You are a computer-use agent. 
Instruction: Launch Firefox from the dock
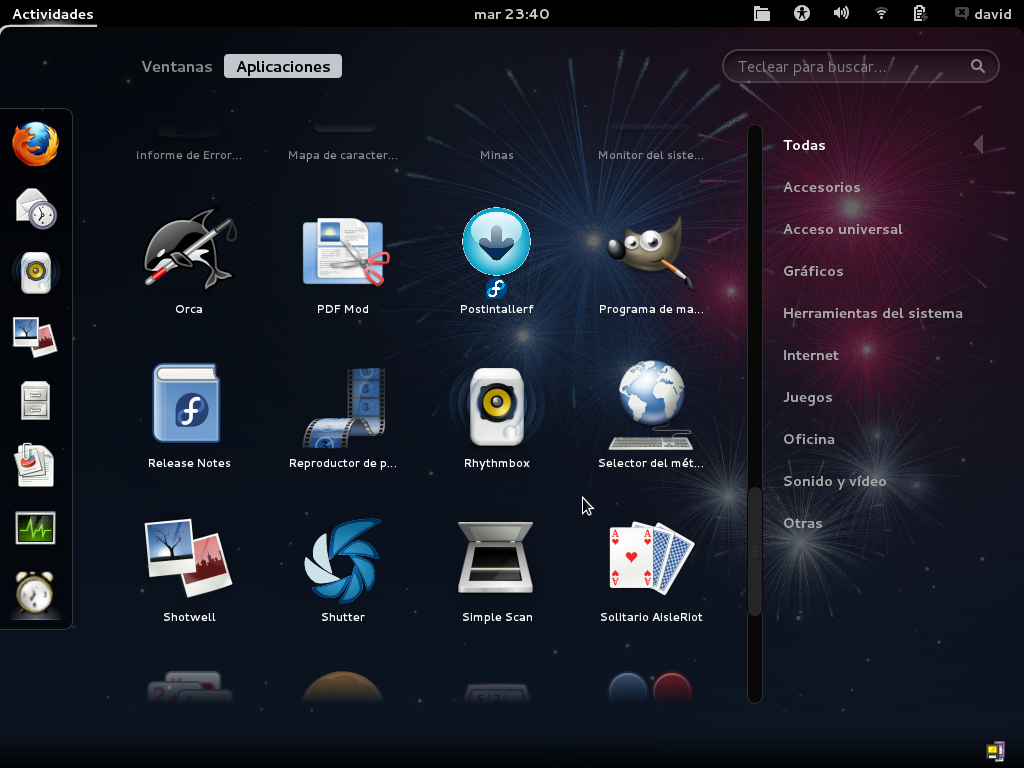point(34,143)
